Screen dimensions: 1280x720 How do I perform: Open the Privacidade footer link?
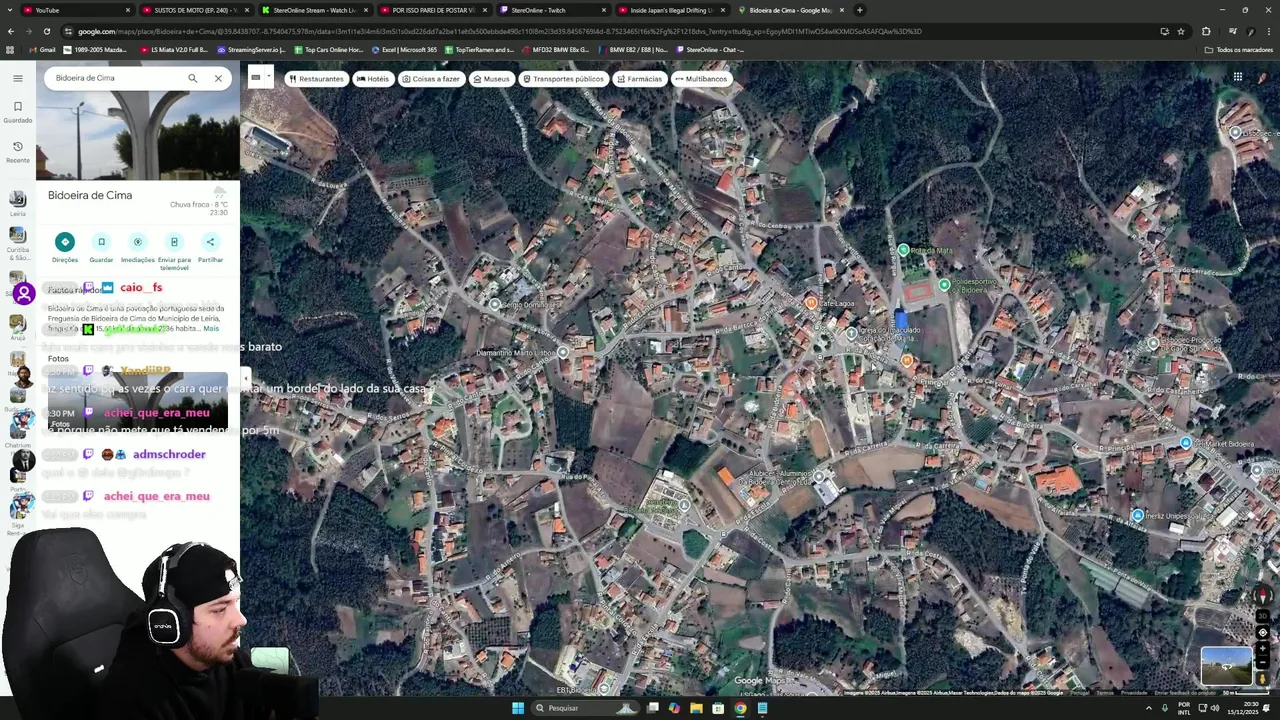1134,692
